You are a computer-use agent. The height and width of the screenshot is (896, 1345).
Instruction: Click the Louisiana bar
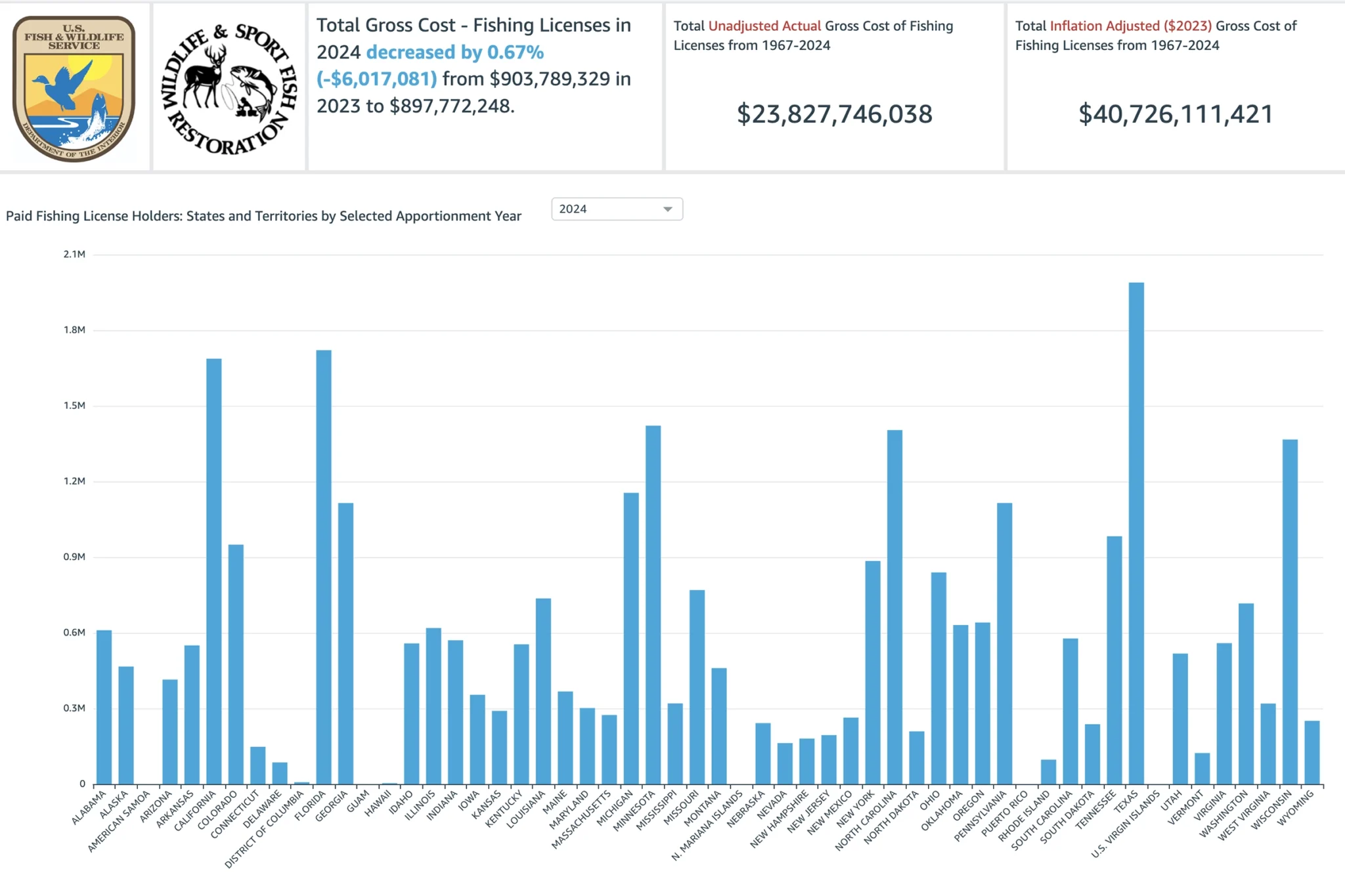[x=543, y=691]
